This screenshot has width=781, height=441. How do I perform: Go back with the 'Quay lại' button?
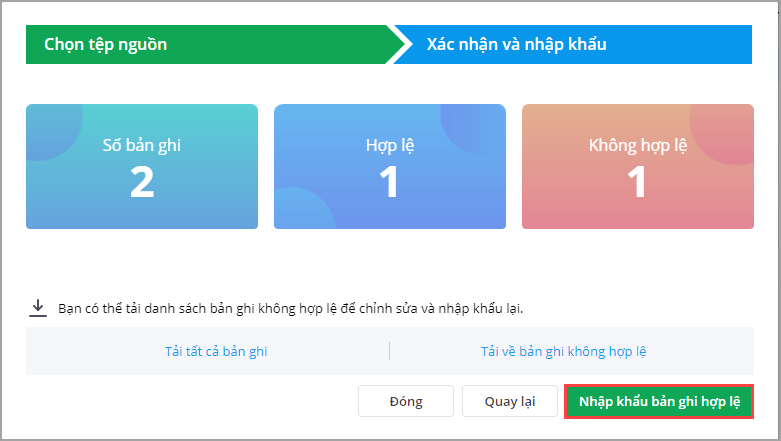pyautogui.click(x=510, y=401)
